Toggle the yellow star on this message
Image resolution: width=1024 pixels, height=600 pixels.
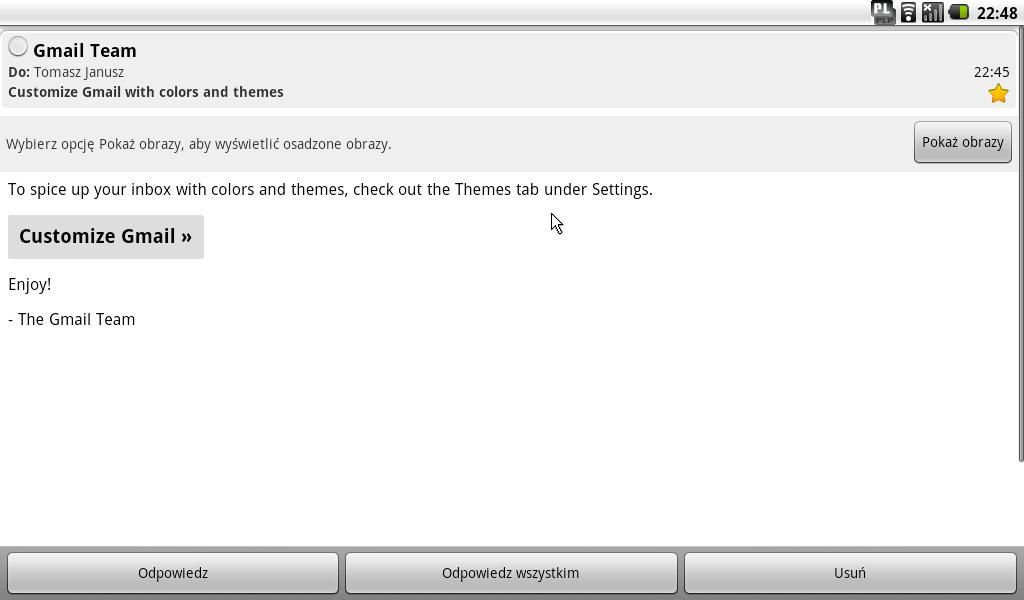pos(998,93)
